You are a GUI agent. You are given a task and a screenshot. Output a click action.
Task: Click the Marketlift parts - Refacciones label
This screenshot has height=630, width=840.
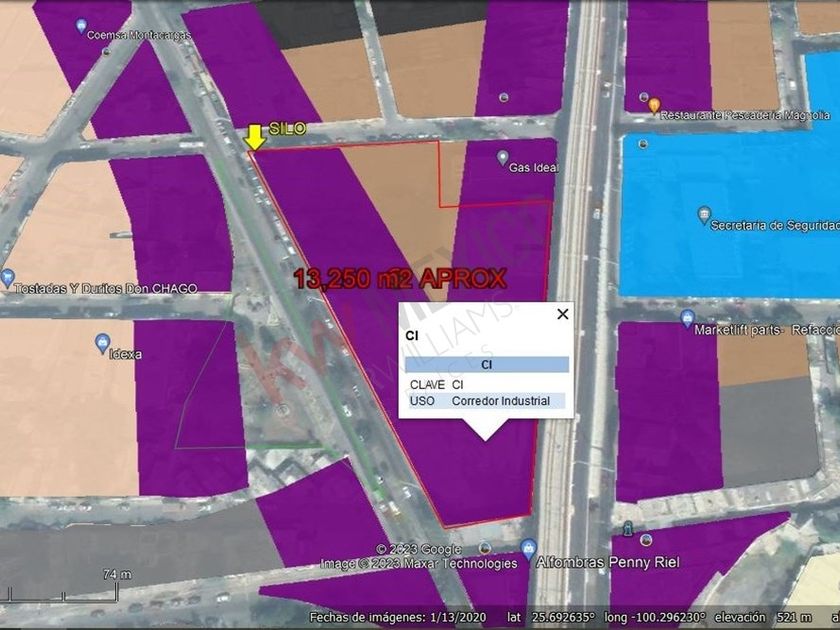tap(767, 330)
